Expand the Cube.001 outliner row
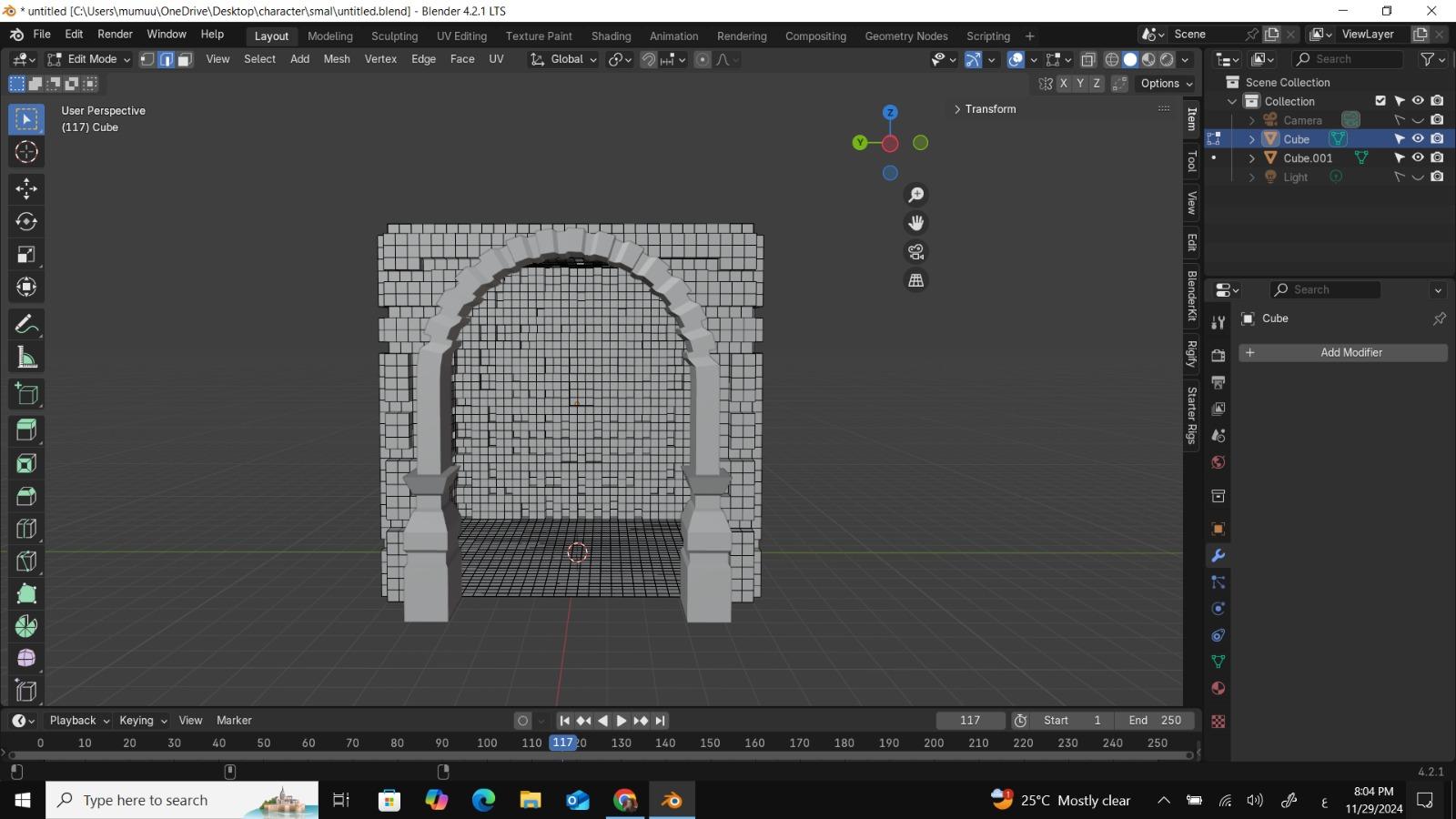1456x819 pixels. click(x=1252, y=158)
